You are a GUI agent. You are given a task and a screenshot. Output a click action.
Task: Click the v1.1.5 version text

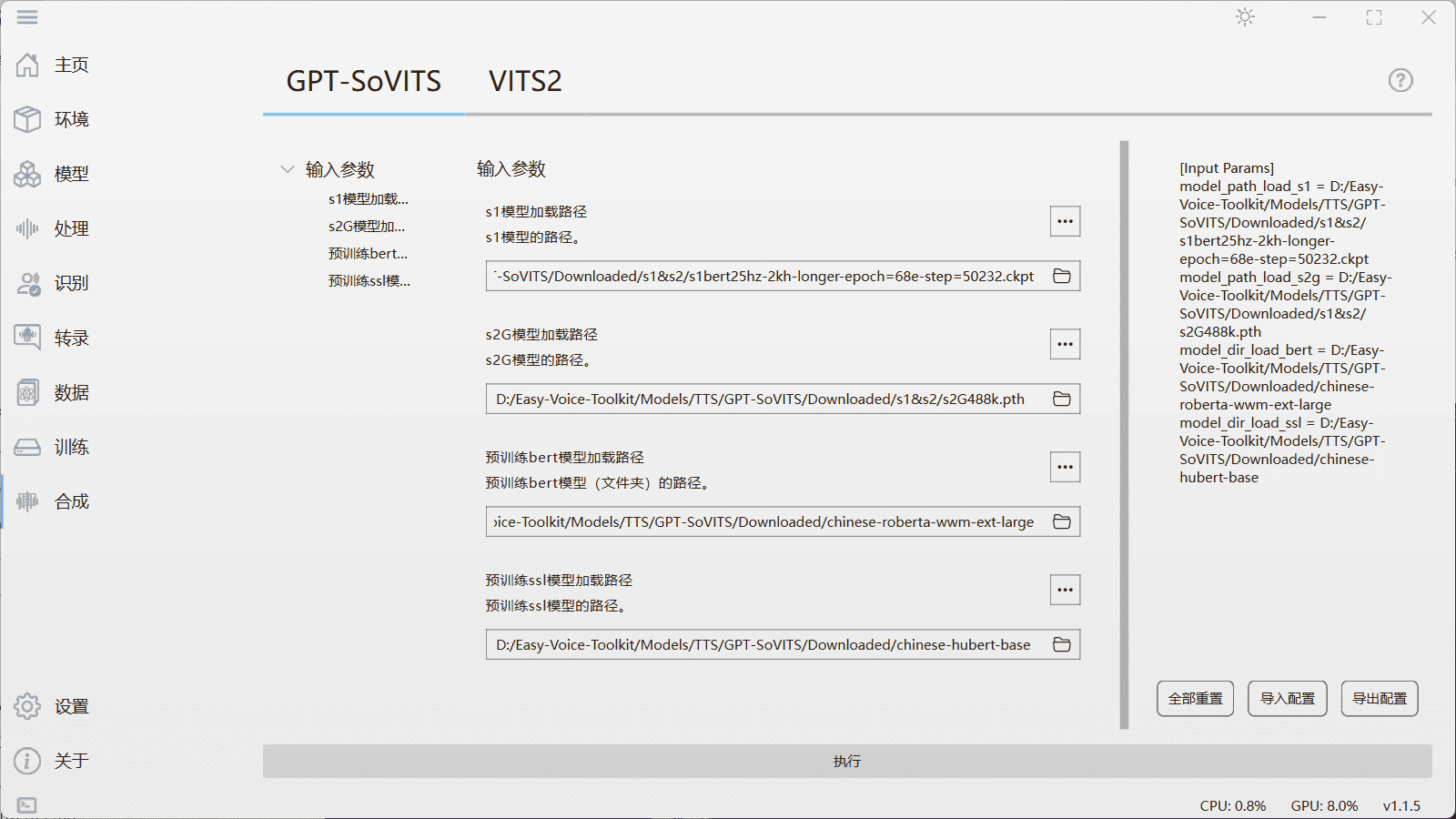point(1401,806)
